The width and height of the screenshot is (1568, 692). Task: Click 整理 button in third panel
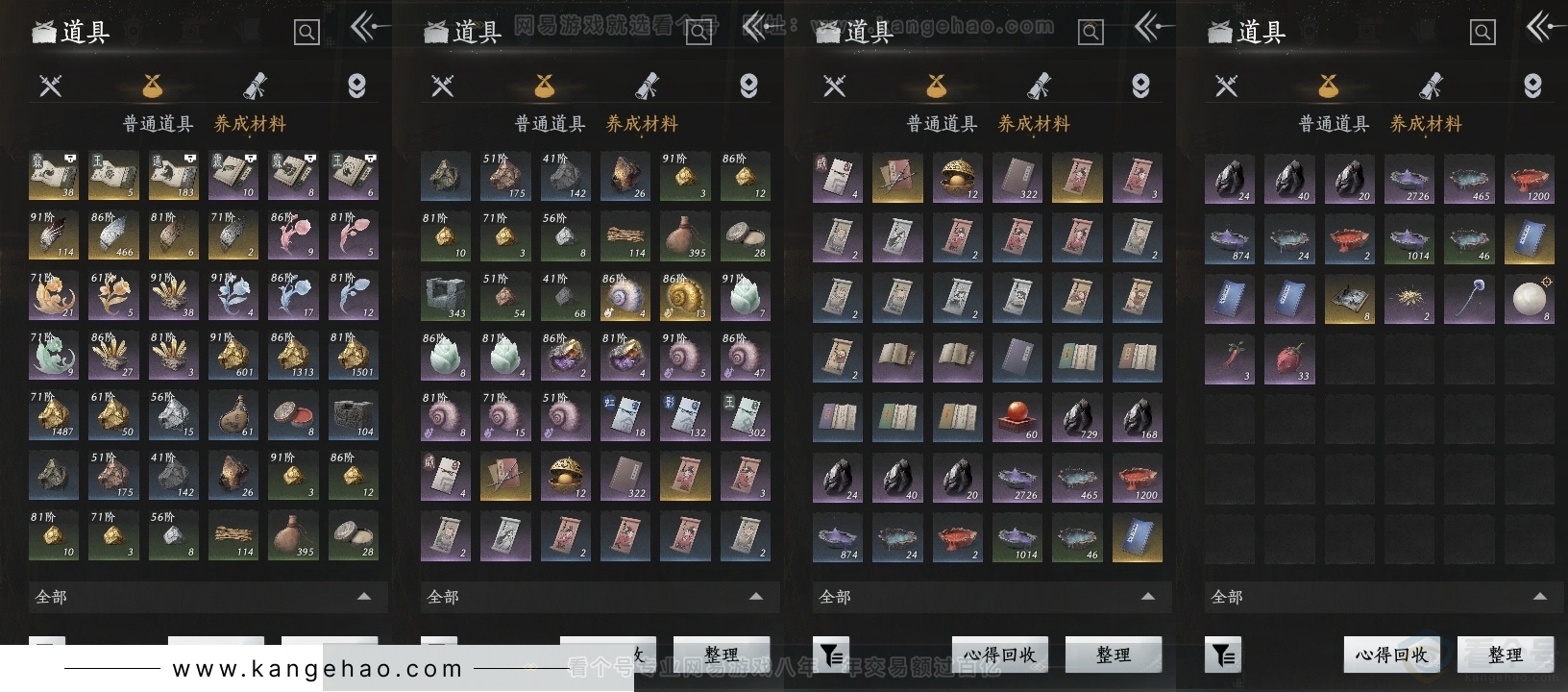pyautogui.click(x=1114, y=655)
